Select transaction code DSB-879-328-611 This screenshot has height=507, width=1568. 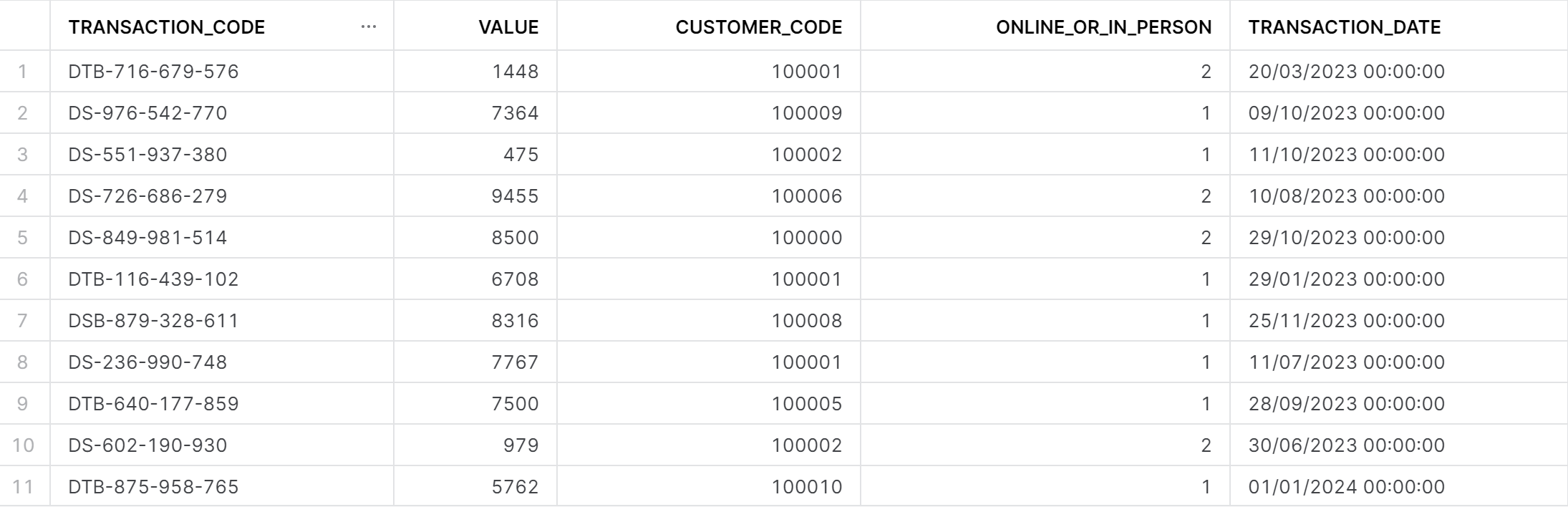[x=153, y=321]
